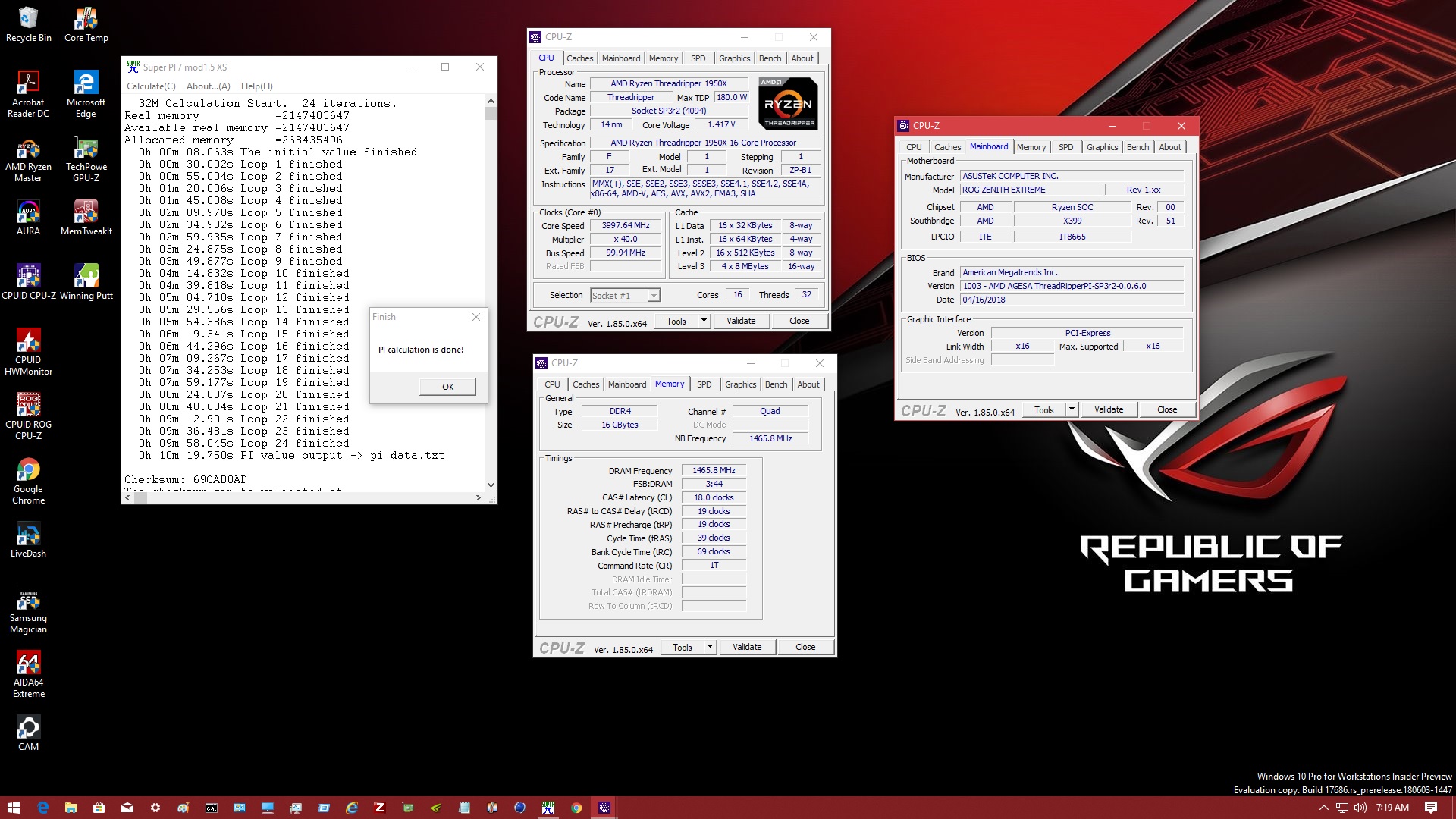Open SPD tab in Memory CPU-Z window
1456x819 pixels.
704,384
